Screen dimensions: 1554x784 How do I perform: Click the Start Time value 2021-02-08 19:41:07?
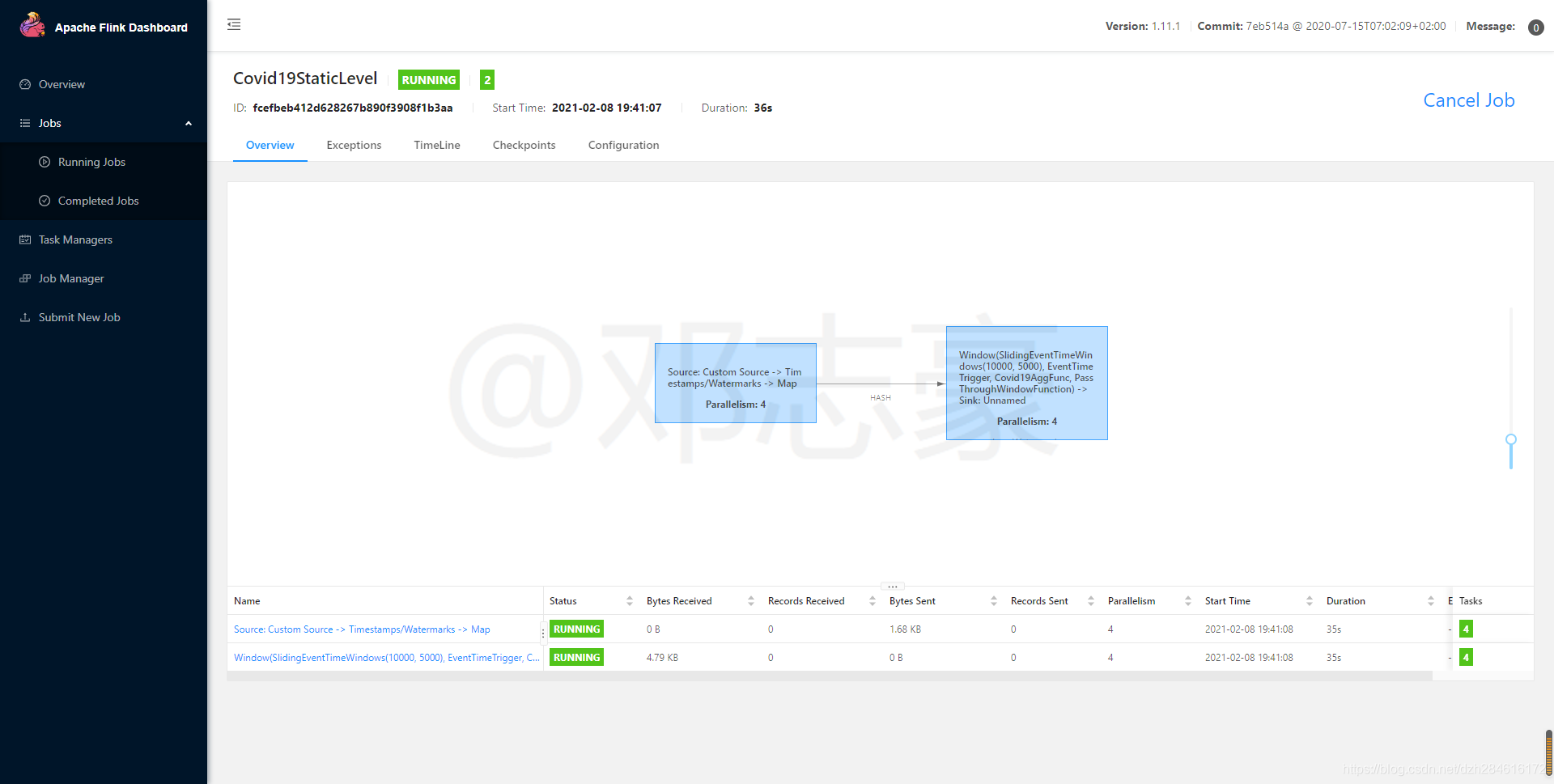click(606, 108)
